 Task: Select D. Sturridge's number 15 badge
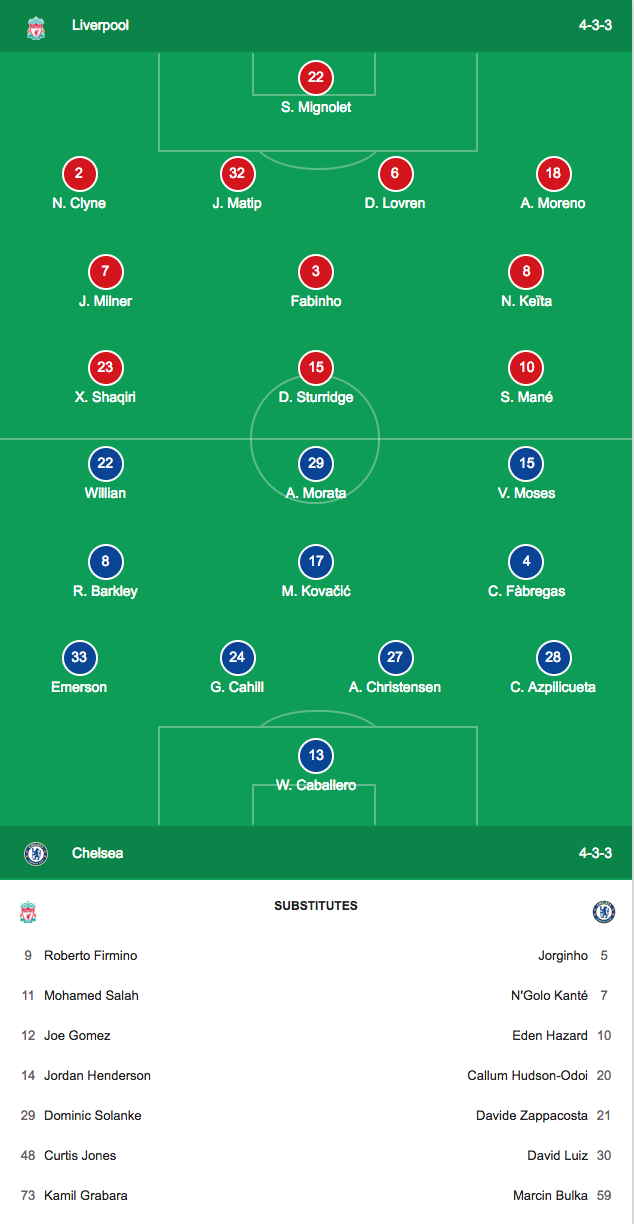click(316, 368)
